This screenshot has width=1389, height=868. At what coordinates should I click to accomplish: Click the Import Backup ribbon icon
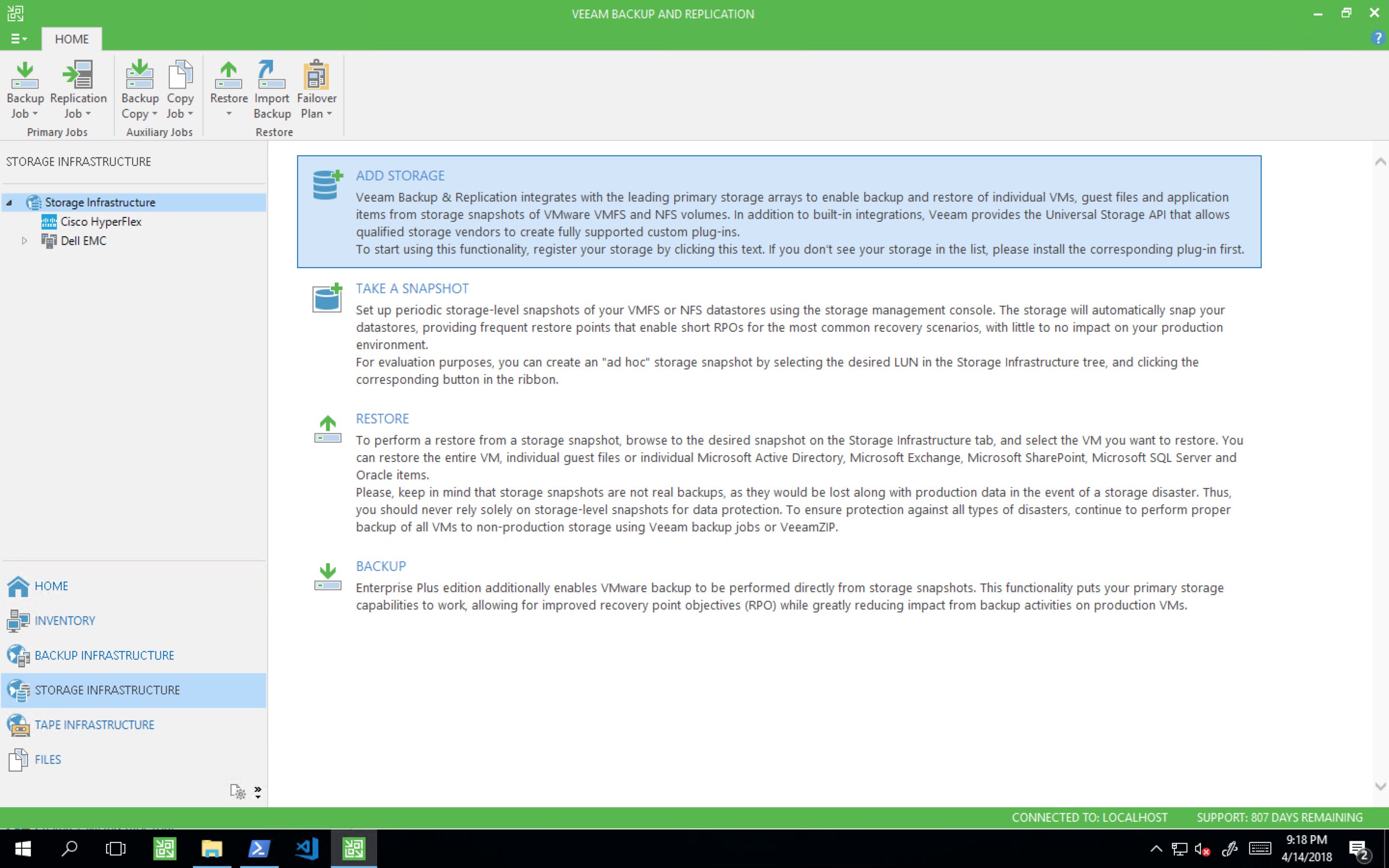point(272,75)
